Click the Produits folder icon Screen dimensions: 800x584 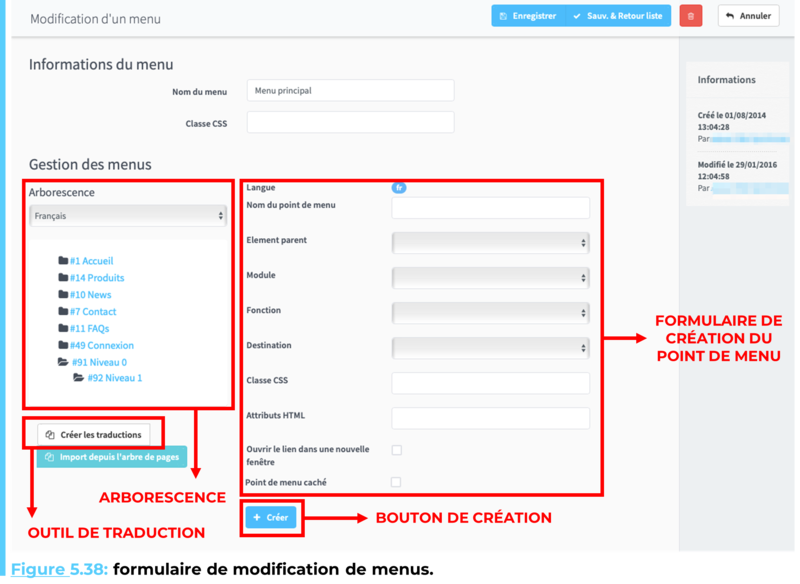(x=63, y=277)
